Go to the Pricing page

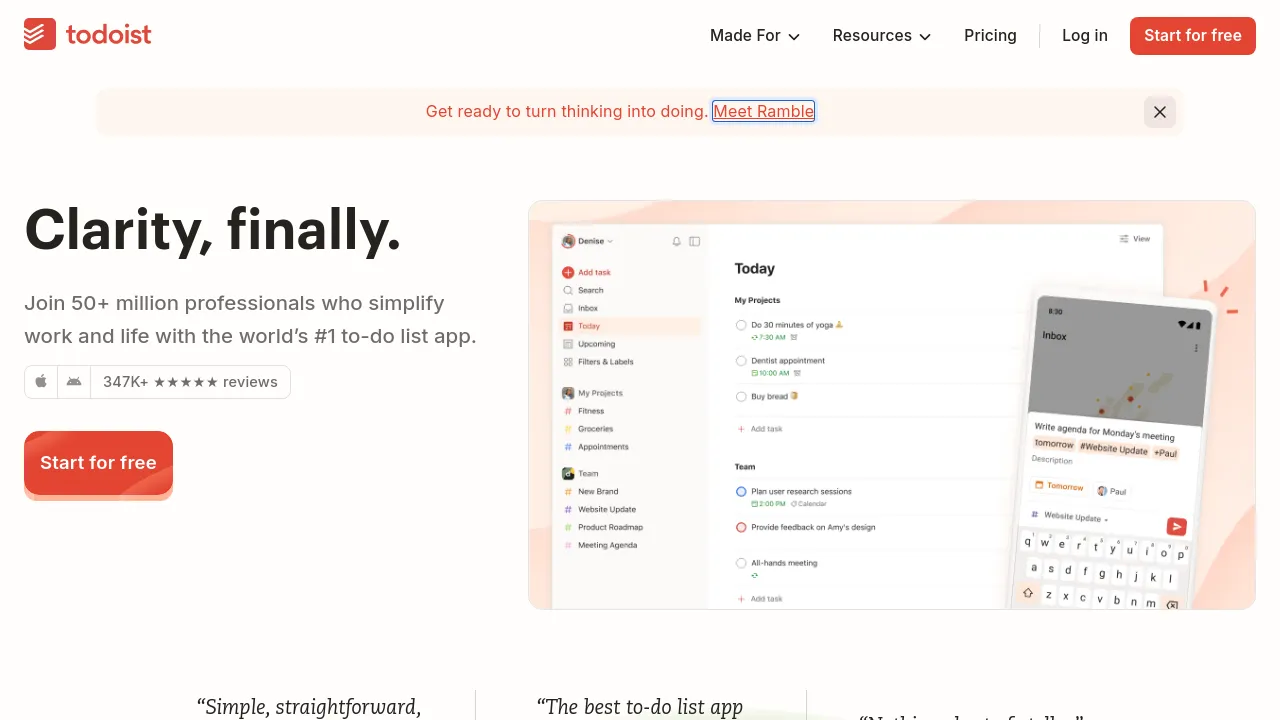point(990,36)
